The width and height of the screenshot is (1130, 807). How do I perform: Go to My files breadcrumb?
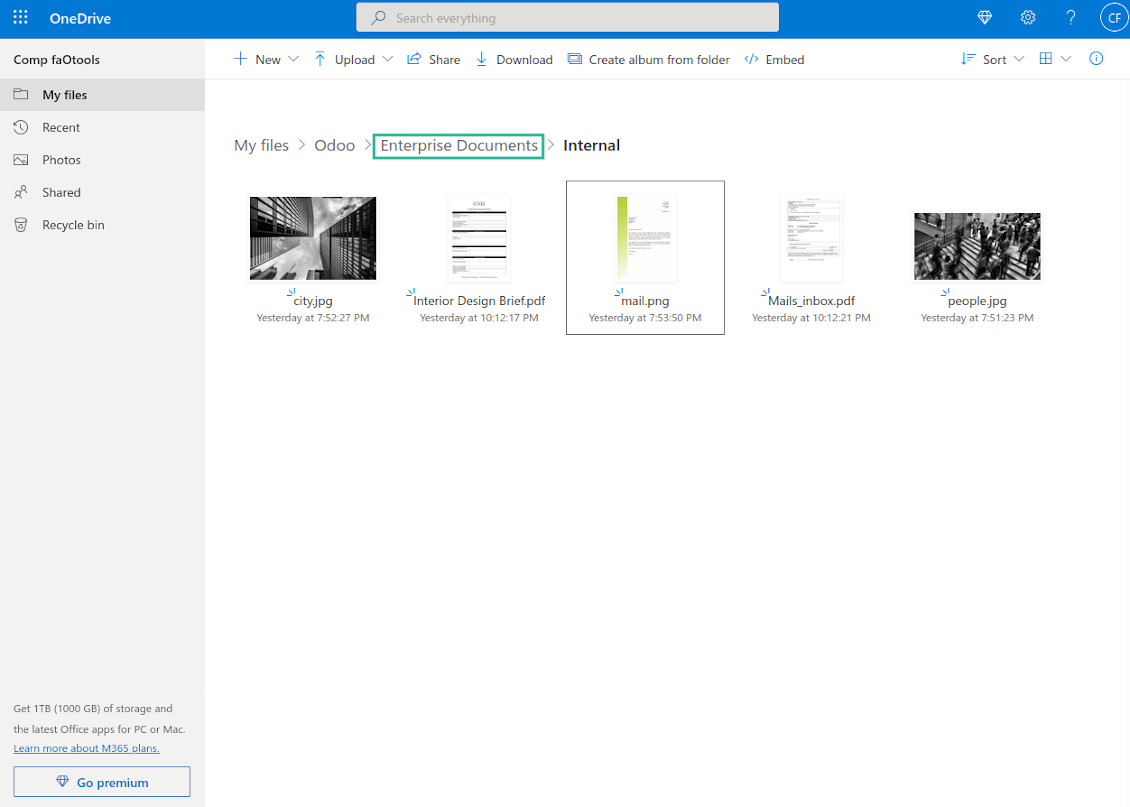[261, 146]
